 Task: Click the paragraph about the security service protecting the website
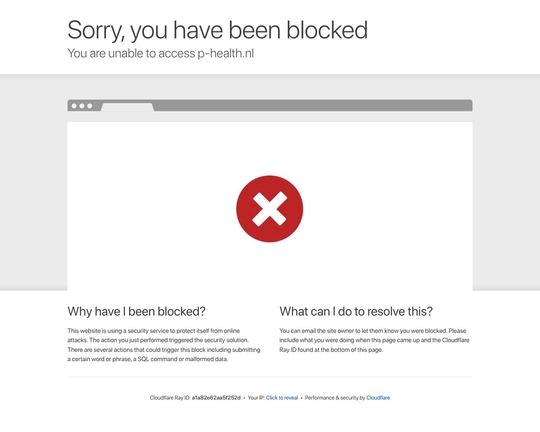click(164, 345)
